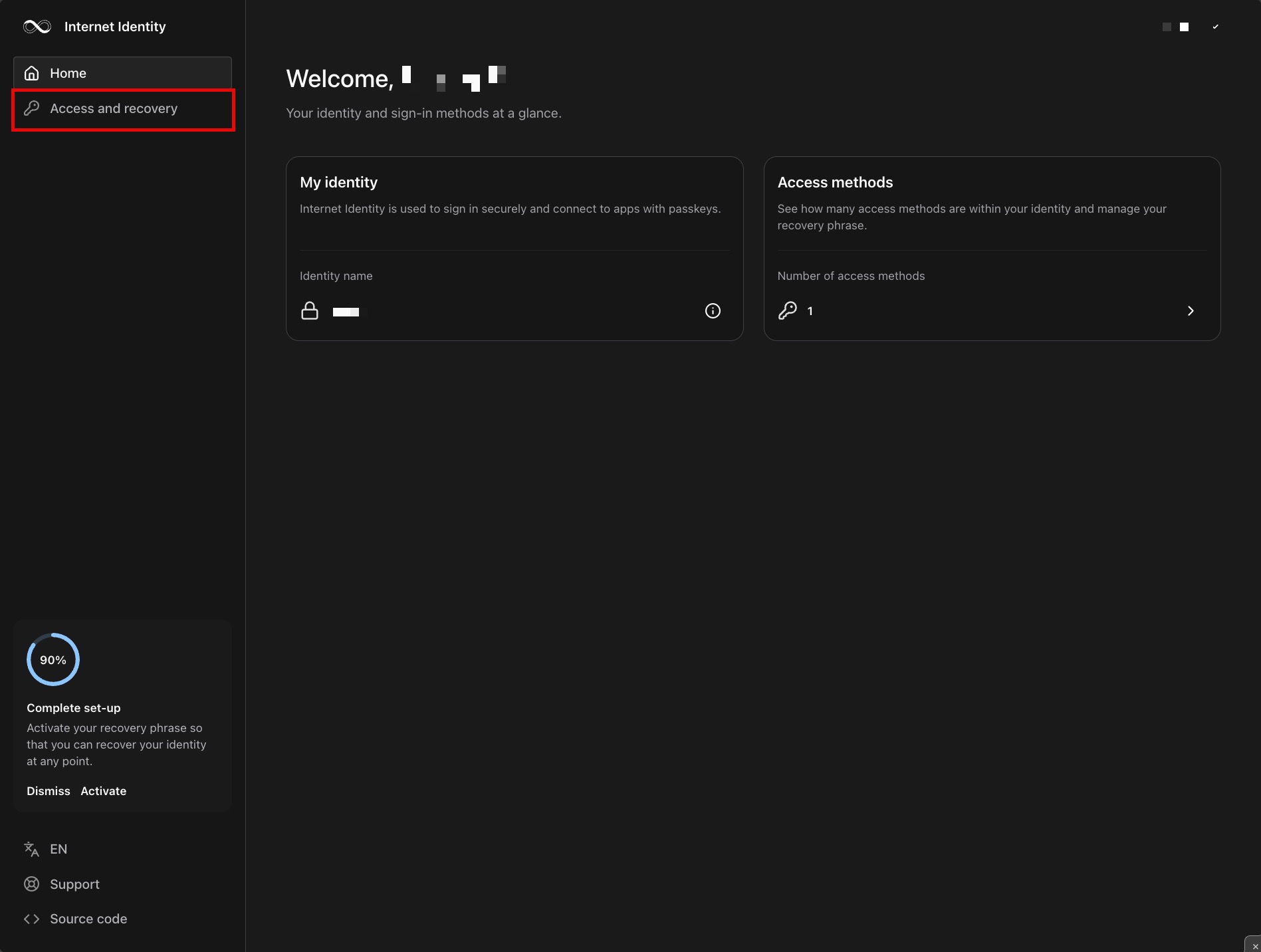Click the translate language icon

coord(31,849)
